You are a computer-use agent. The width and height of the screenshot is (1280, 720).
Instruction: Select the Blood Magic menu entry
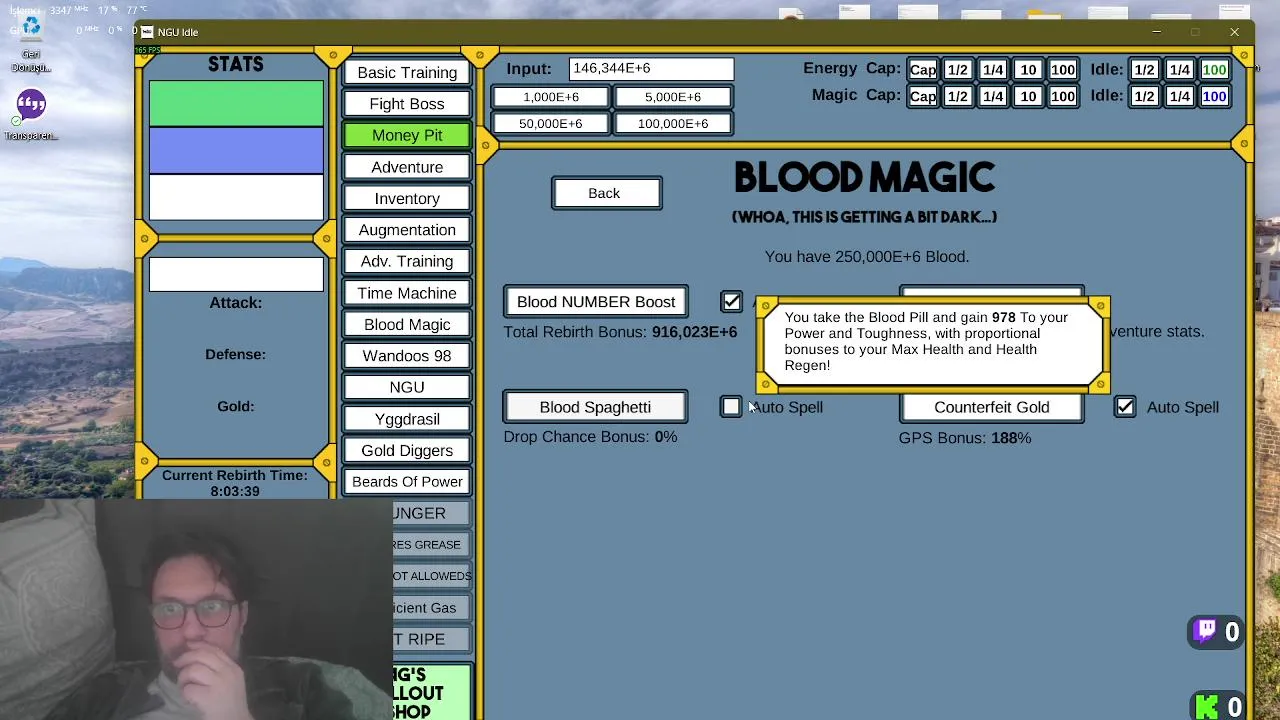point(407,324)
